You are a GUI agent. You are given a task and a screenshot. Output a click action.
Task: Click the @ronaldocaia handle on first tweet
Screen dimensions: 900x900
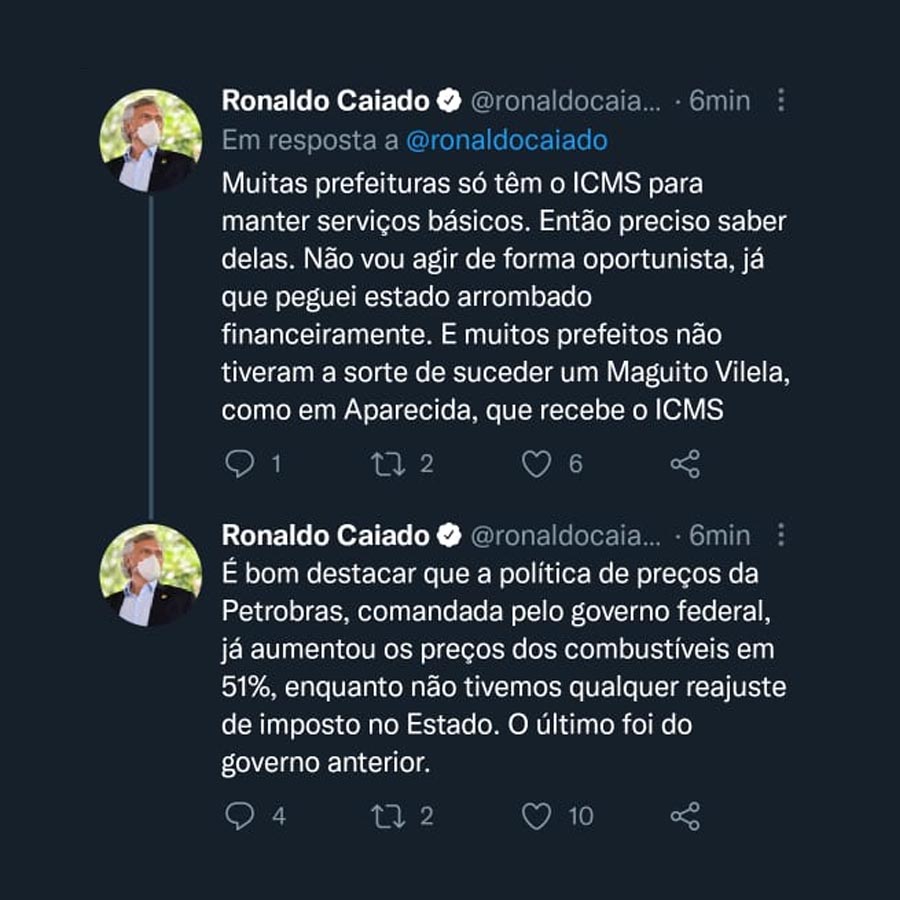(x=565, y=101)
